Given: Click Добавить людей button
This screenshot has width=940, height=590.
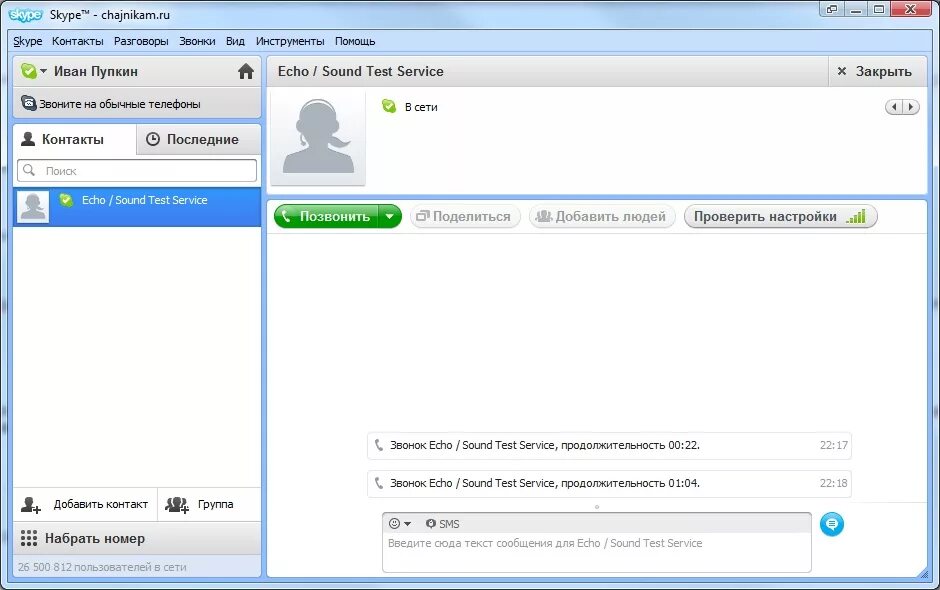Looking at the screenshot, I should click(x=602, y=216).
